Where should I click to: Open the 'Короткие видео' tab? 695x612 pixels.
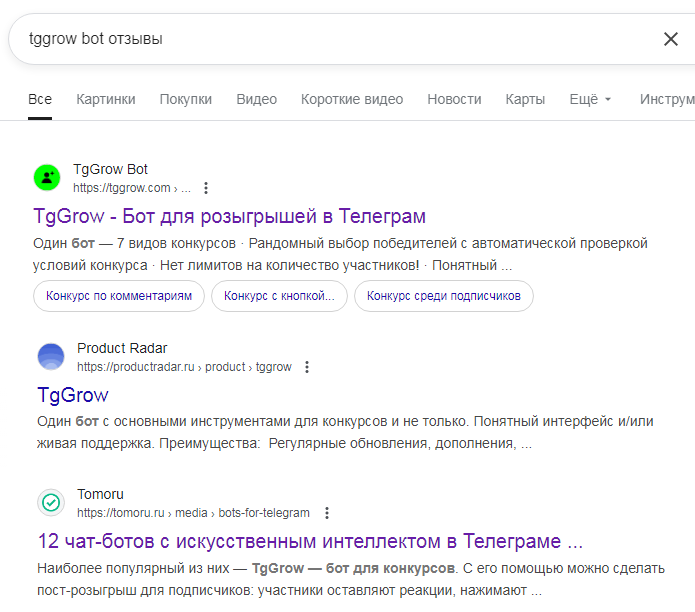(352, 99)
